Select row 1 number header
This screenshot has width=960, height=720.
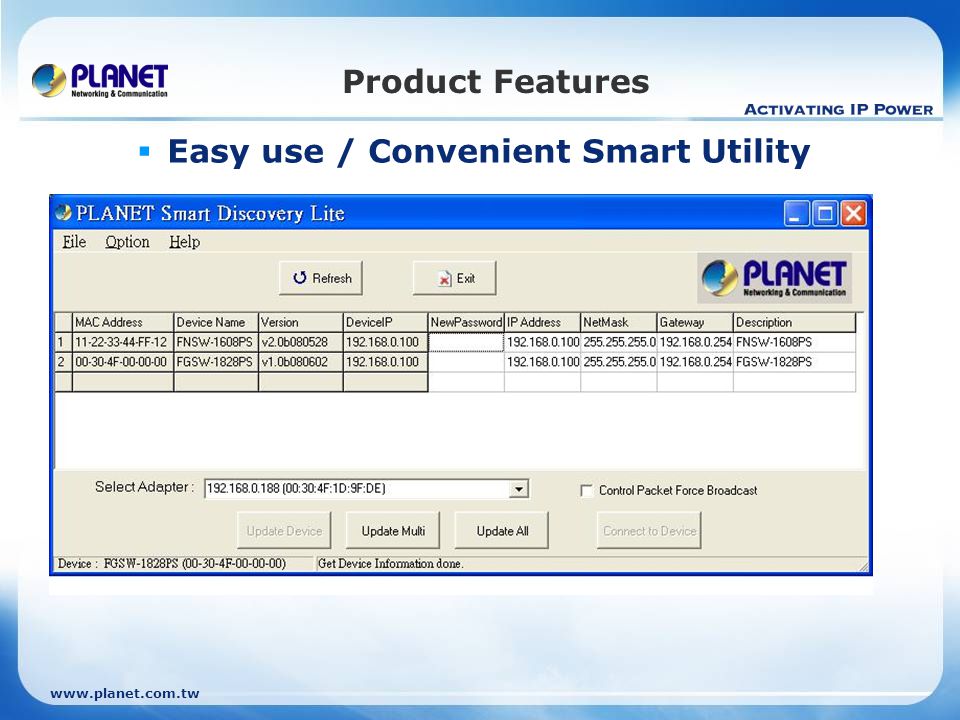tap(63, 342)
